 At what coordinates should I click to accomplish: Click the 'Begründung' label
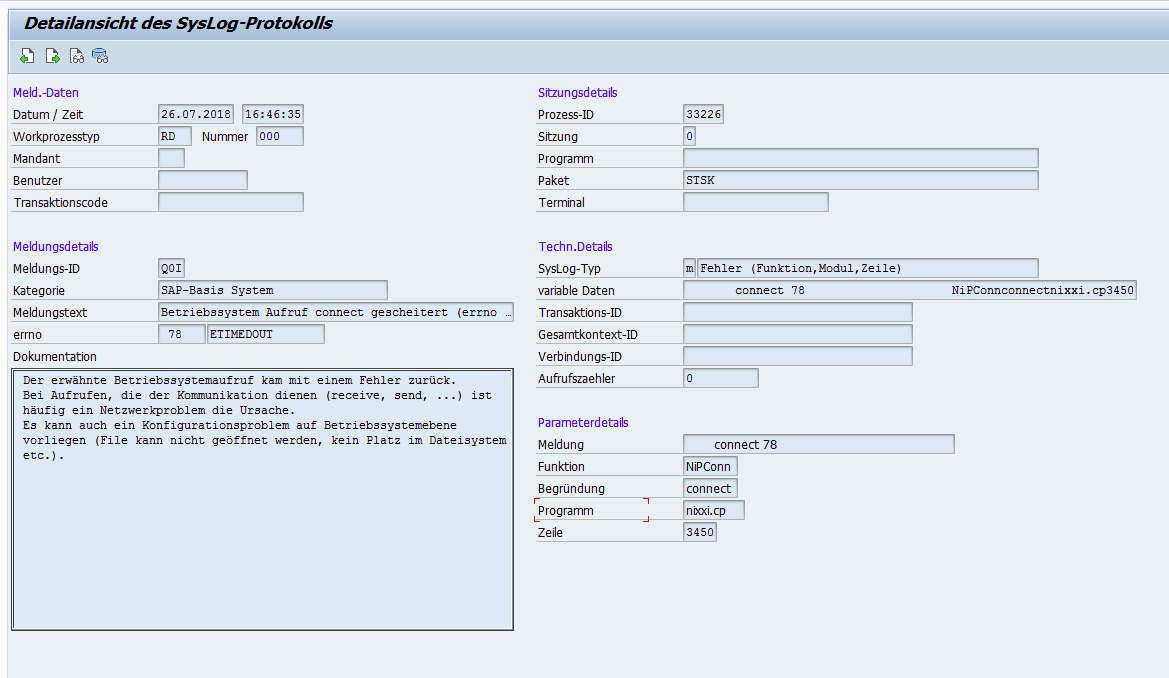[x=571, y=489]
